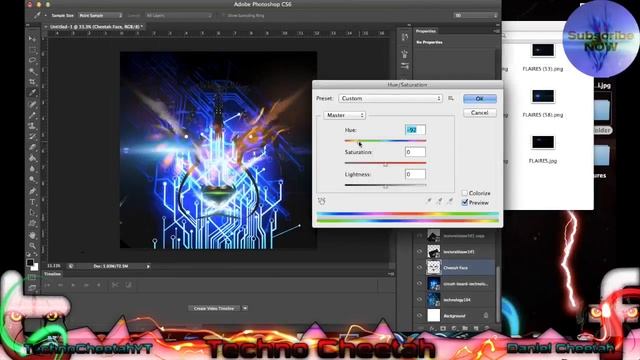Click the split-at-playhead scissors icon in Timeline
Image resolution: width=640 pixels, height=360 pixels.
click(x=115, y=285)
